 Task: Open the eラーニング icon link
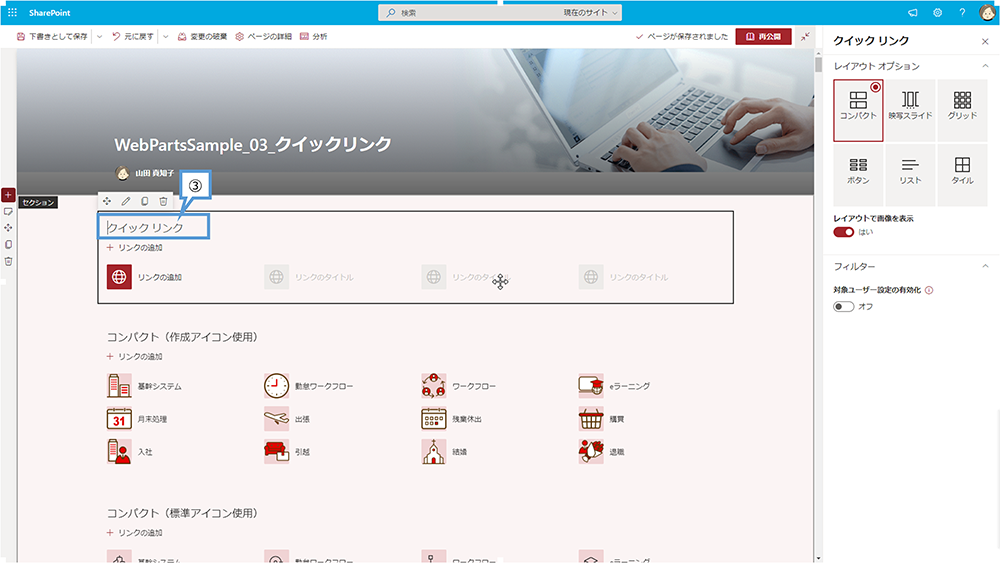[x=591, y=386]
